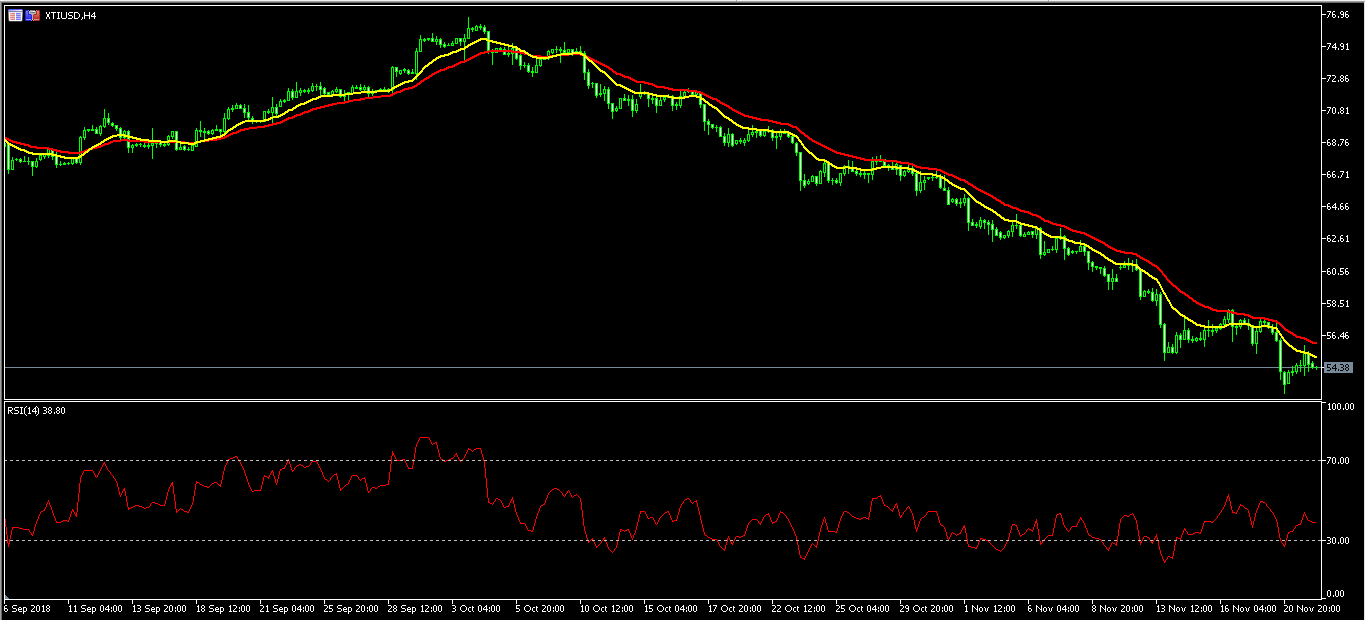Click the 13 Nov 12:00 time label
1366x620 pixels.
coord(1182,608)
